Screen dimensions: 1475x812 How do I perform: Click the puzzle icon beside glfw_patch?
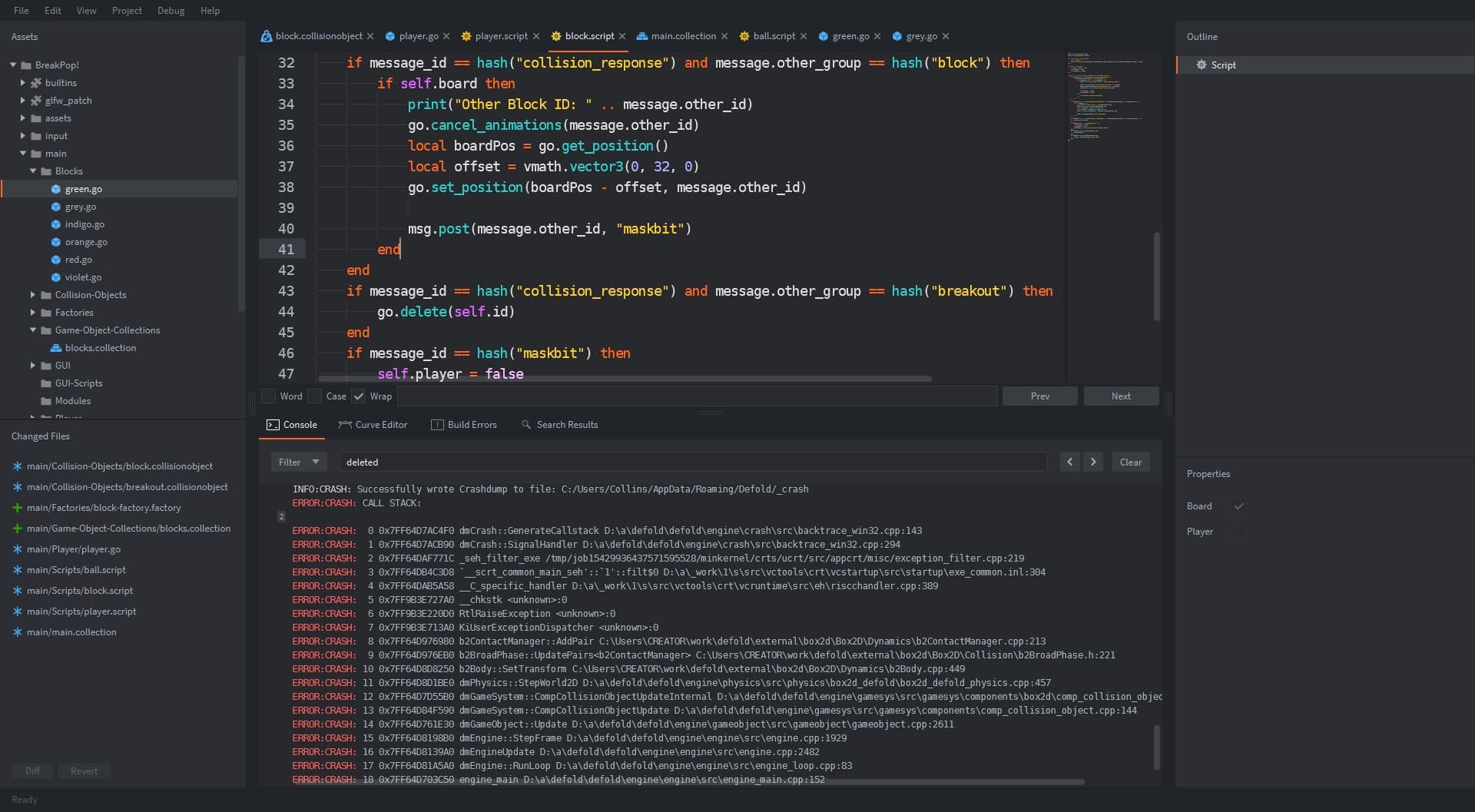36,101
